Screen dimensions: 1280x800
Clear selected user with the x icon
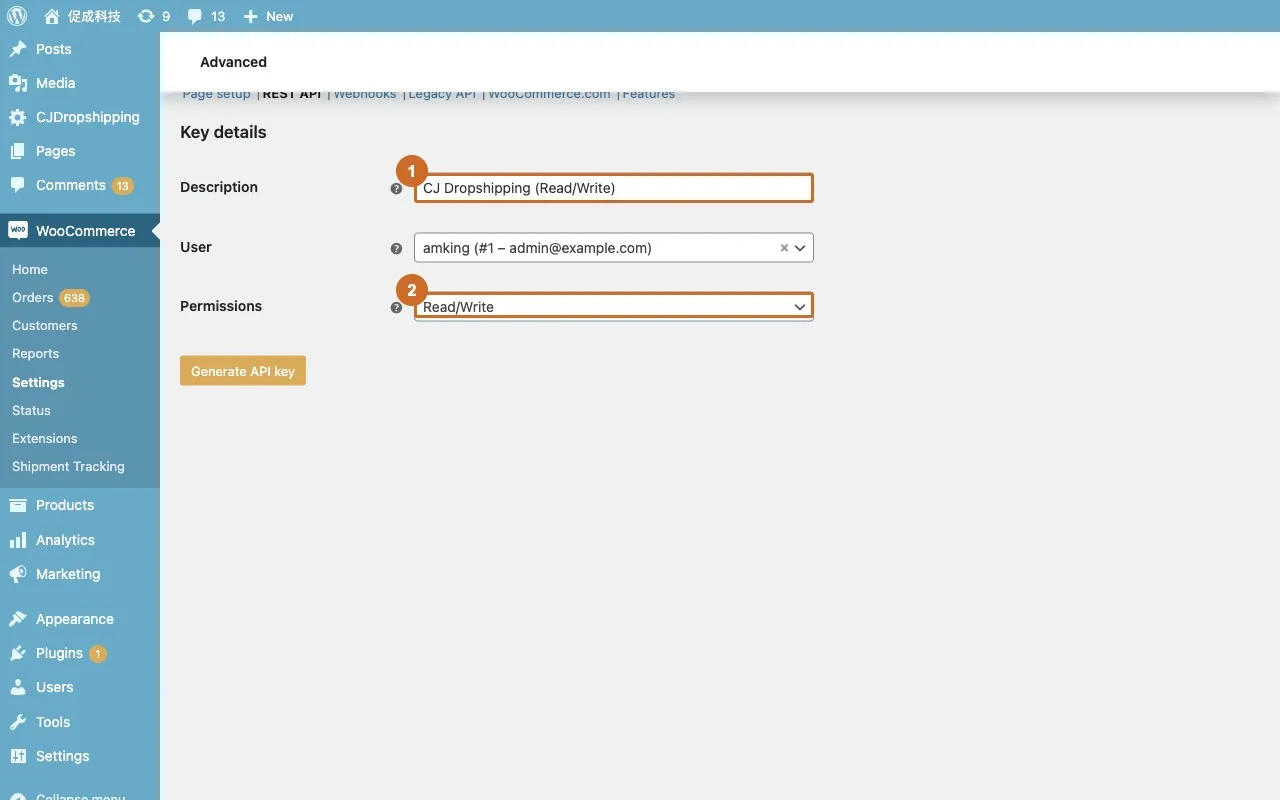coord(784,248)
